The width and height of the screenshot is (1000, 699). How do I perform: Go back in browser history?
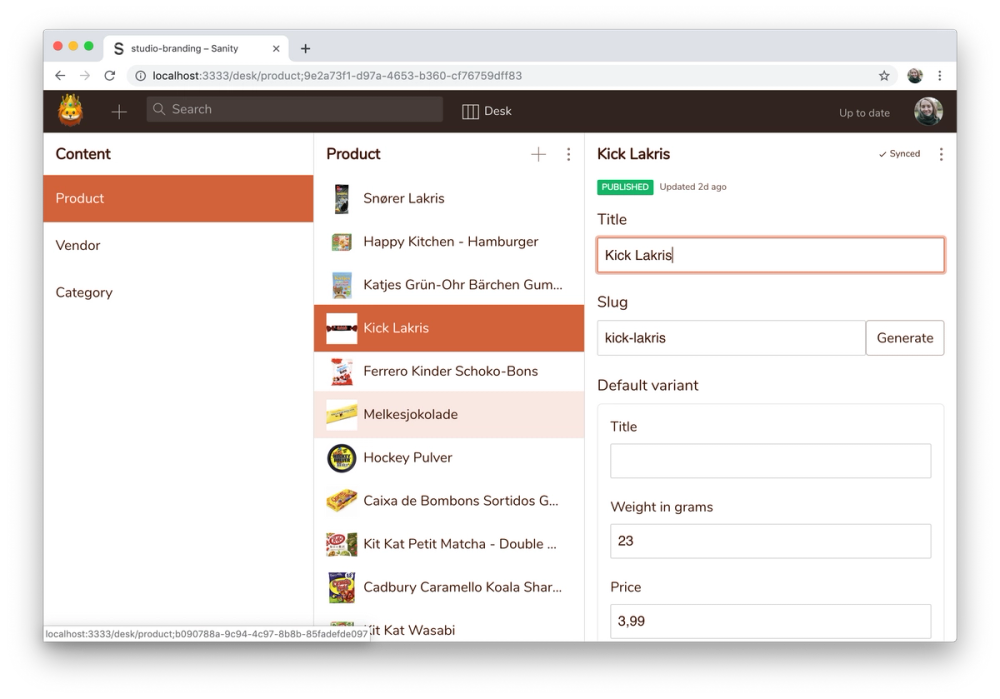pos(60,75)
